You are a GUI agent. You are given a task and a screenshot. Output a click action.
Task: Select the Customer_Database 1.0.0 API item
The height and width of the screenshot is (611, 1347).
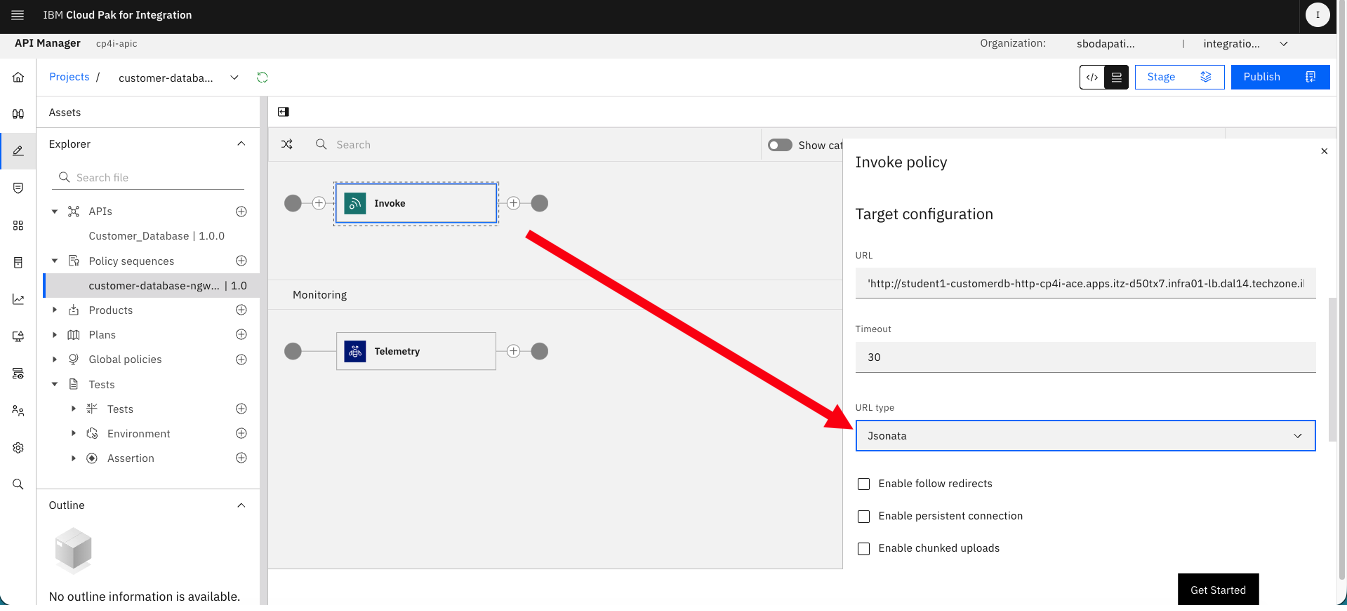coord(156,236)
